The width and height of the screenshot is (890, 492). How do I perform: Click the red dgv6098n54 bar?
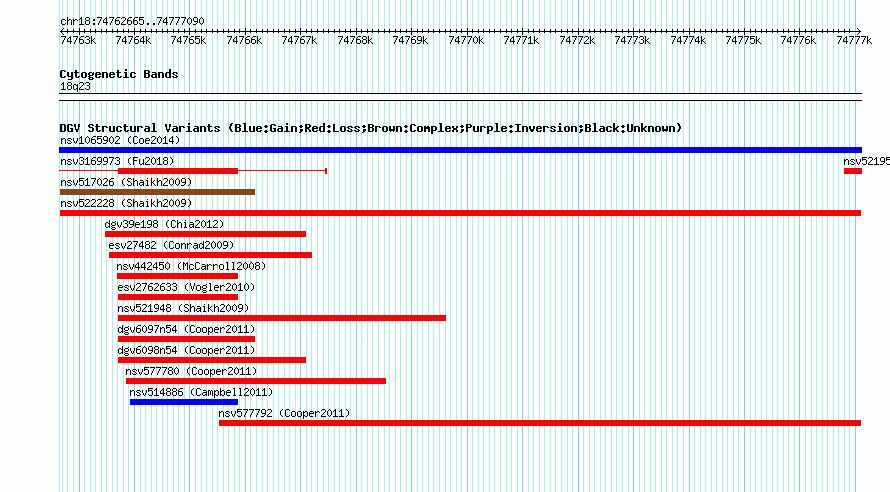pyautogui.click(x=212, y=360)
